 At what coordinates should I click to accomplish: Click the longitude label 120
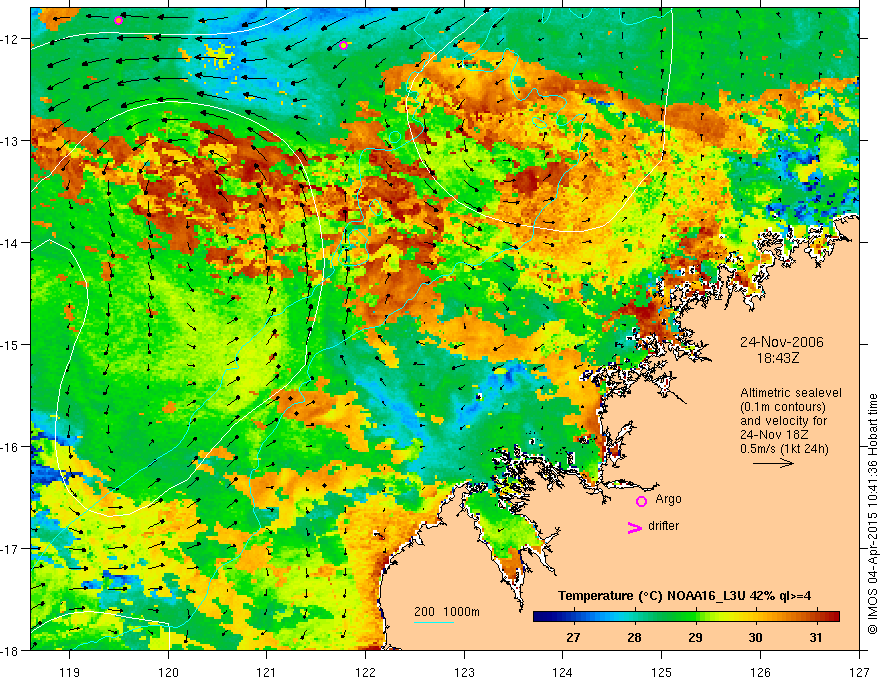(168, 672)
